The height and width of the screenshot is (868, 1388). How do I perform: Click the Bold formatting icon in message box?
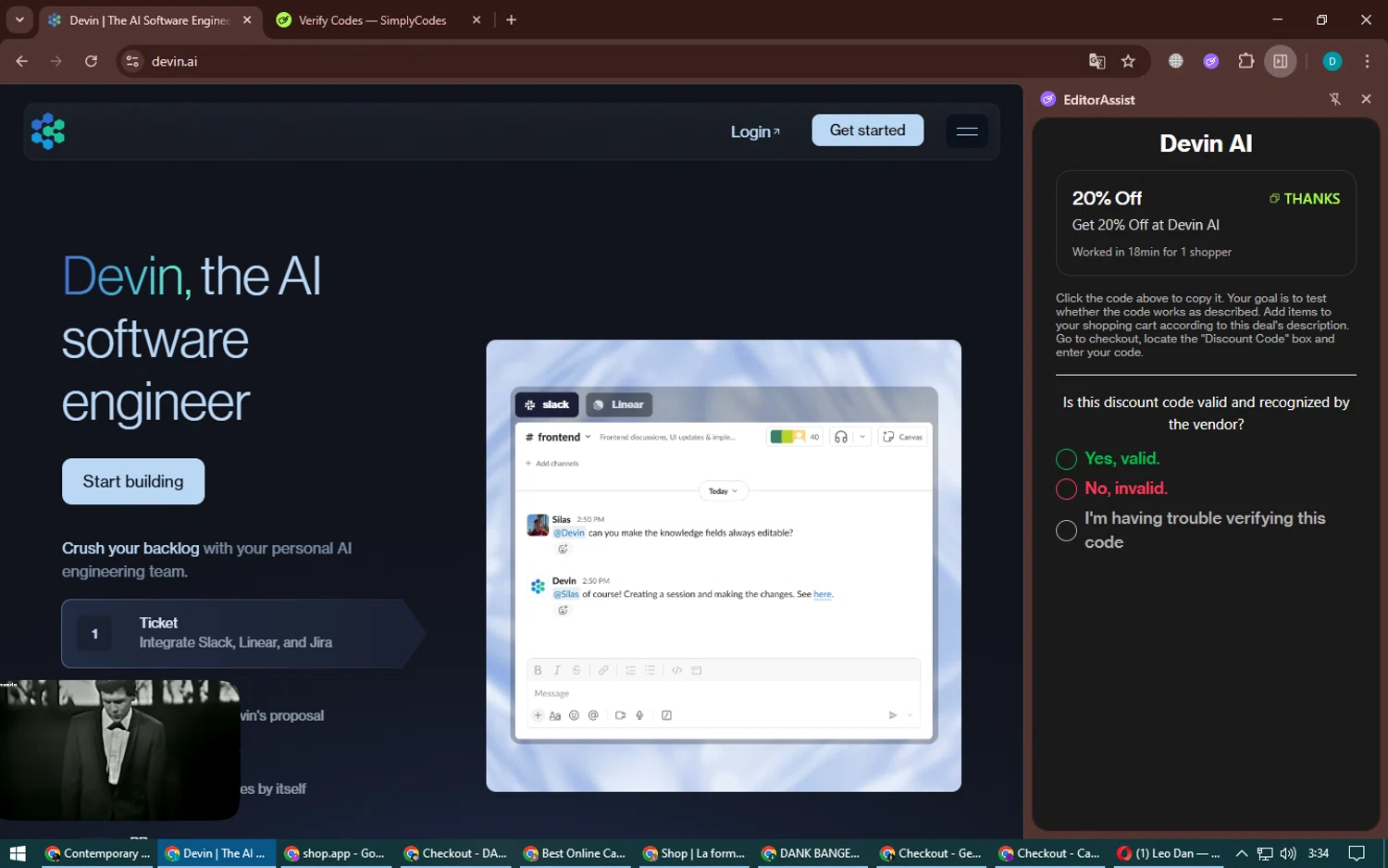538,670
